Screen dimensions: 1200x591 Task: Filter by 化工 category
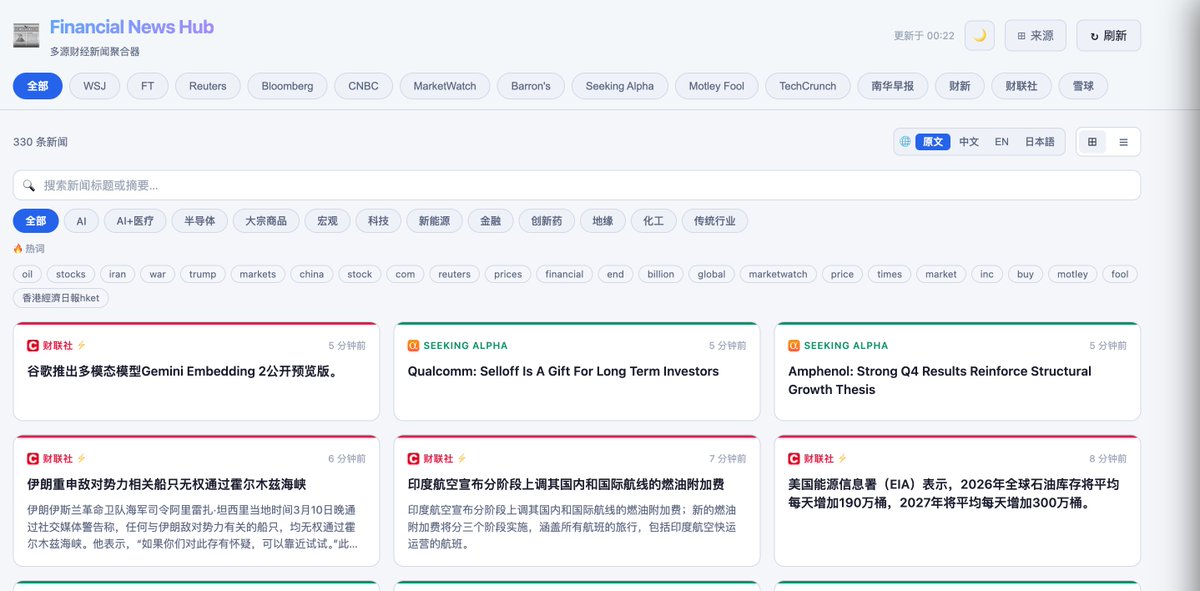(654, 221)
